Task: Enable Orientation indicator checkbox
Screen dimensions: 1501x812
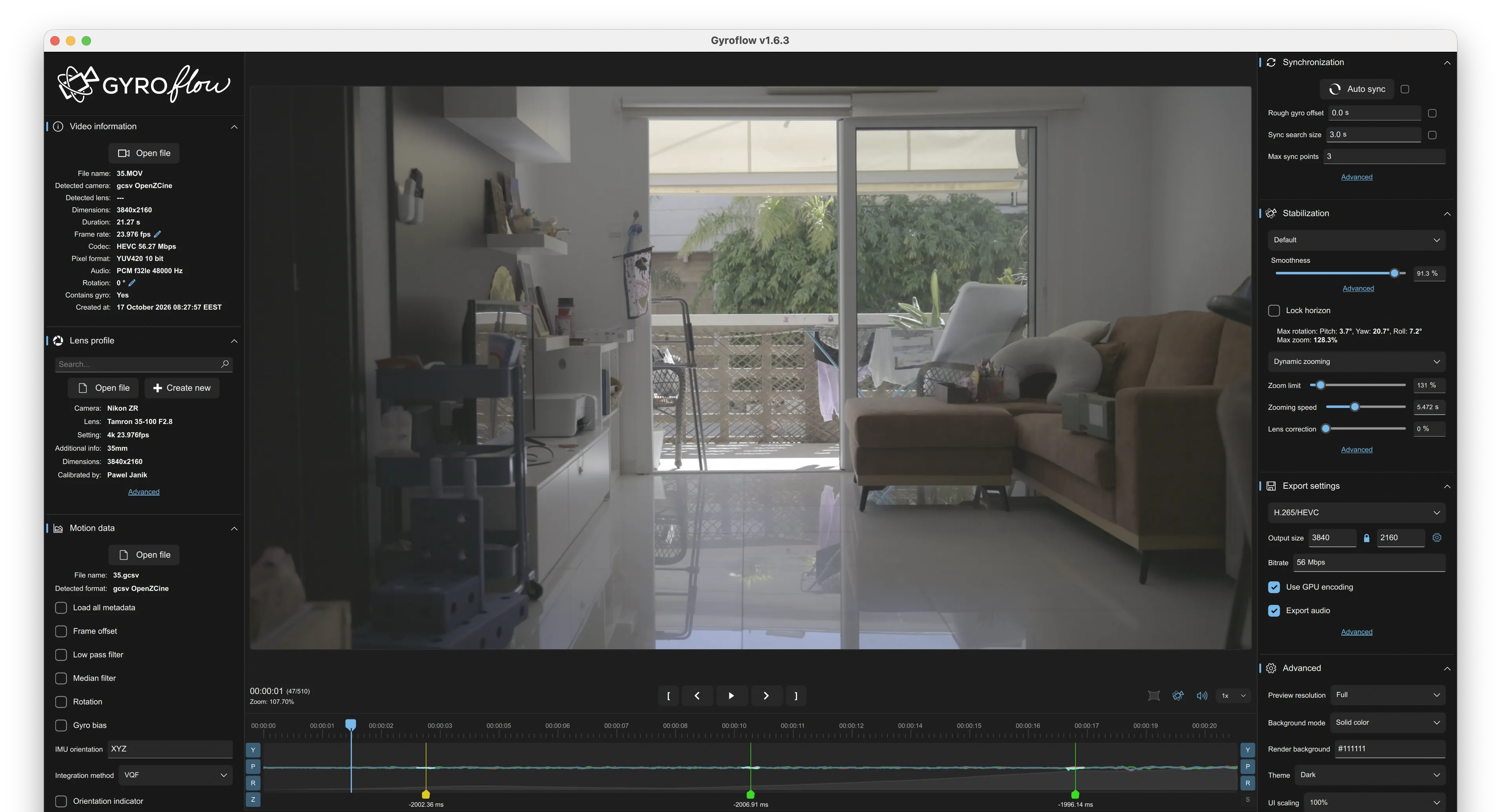Action: [x=61, y=801]
